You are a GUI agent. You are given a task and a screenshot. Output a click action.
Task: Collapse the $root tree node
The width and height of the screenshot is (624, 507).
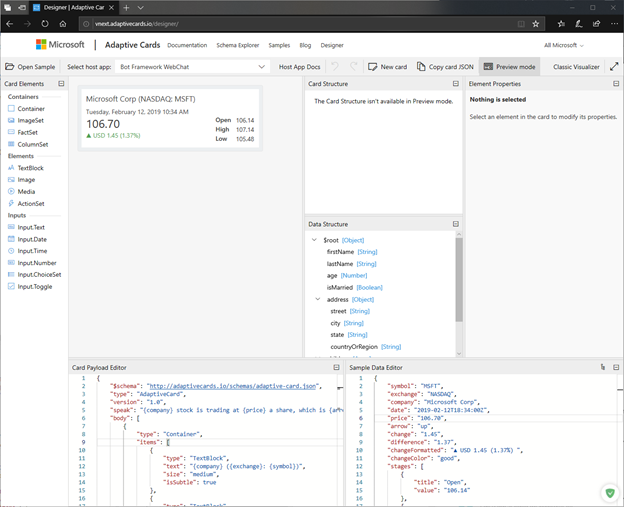(314, 240)
